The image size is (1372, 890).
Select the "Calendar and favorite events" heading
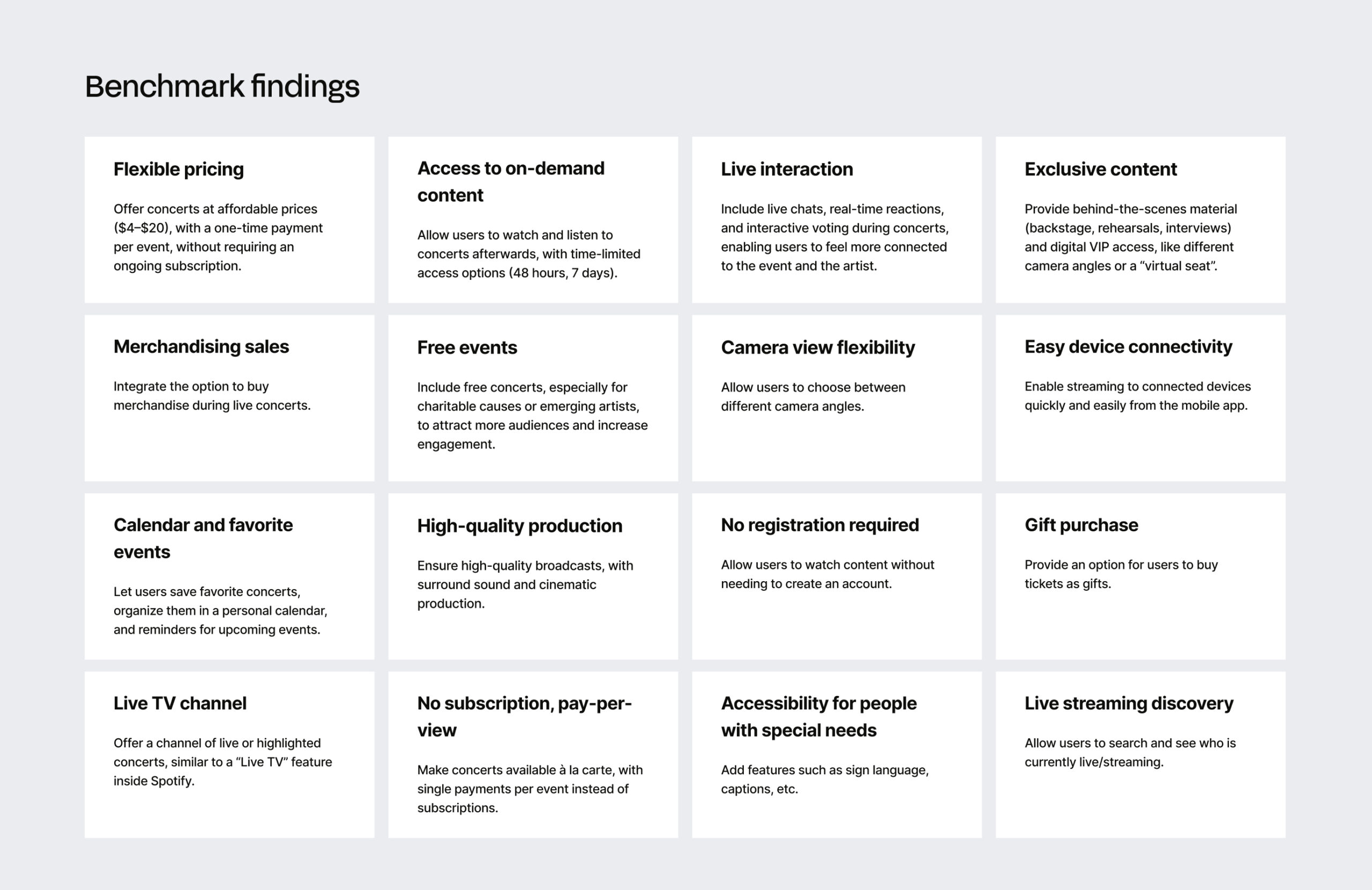(203, 538)
